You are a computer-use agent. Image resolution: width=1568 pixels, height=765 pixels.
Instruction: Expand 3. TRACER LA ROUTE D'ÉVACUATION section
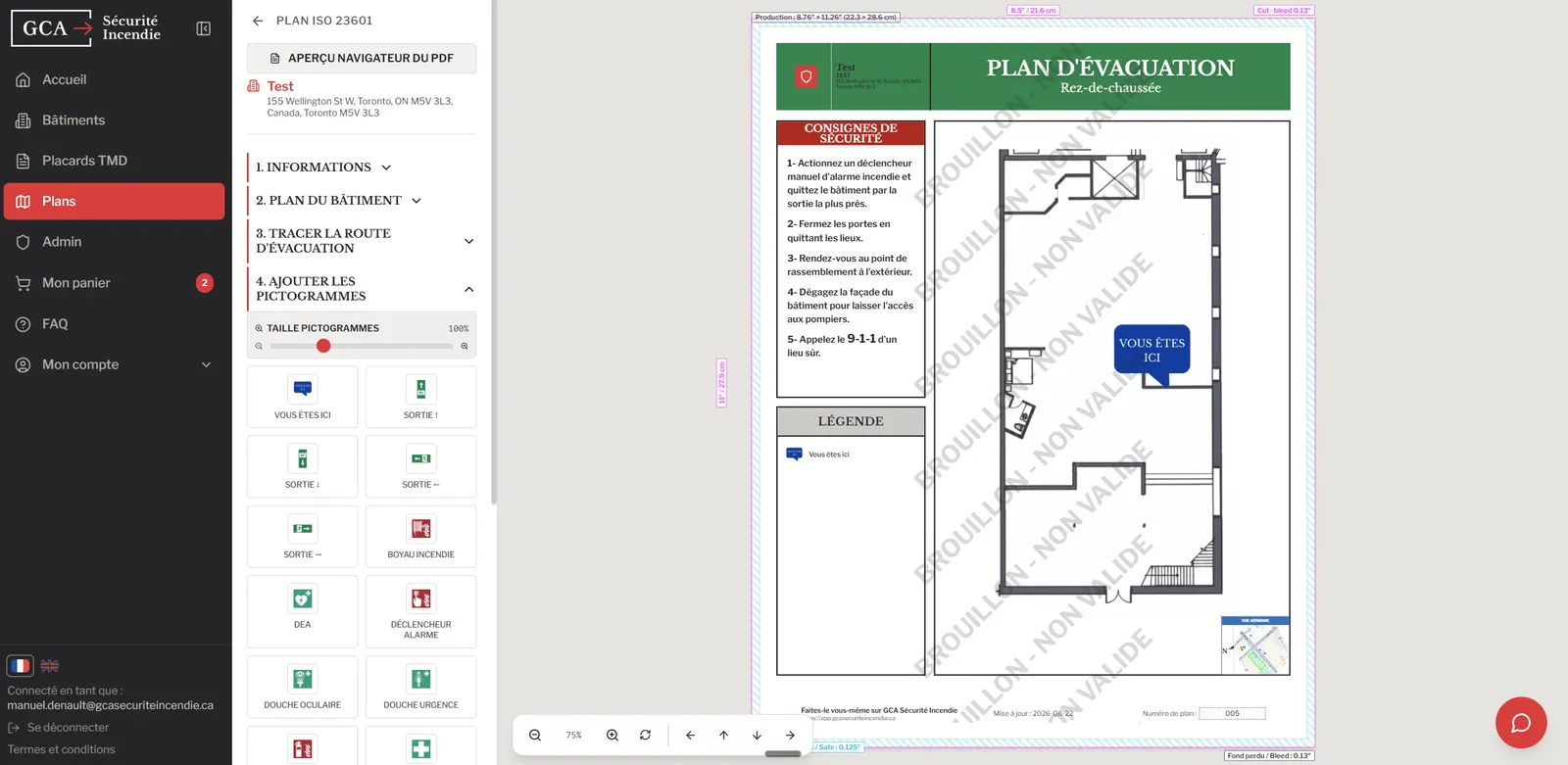362,241
